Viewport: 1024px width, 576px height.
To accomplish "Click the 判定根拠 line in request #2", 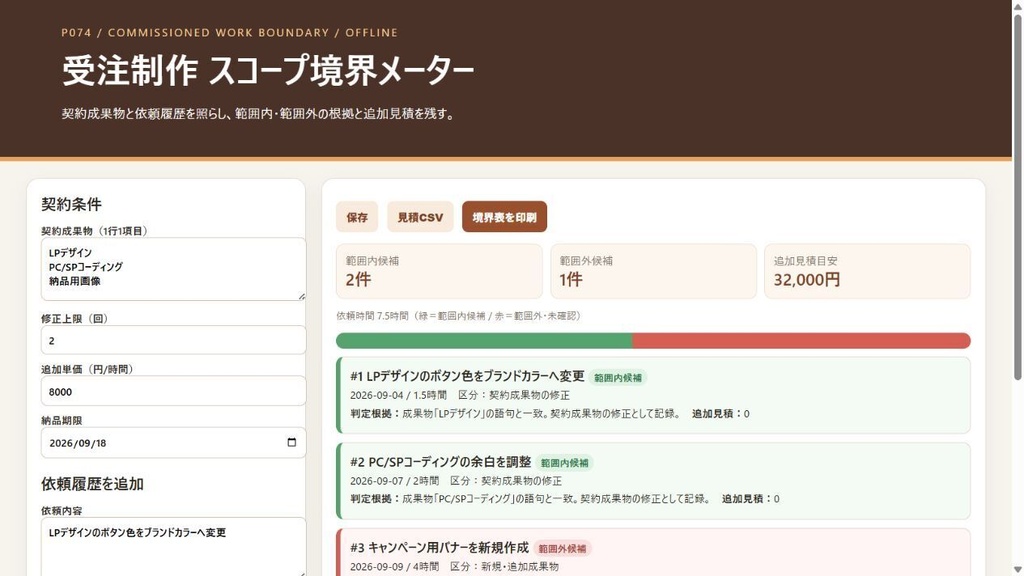I will 565,498.
